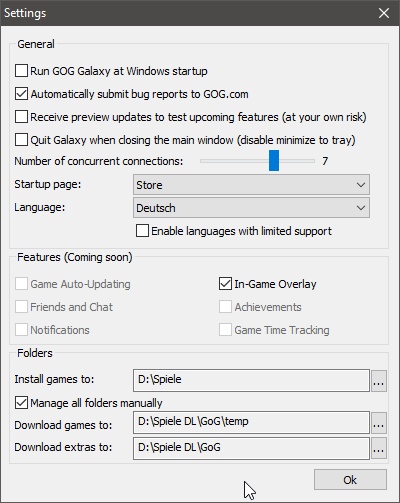
Task: Uncheck the In-Game Overlay option
Action: coord(225,284)
